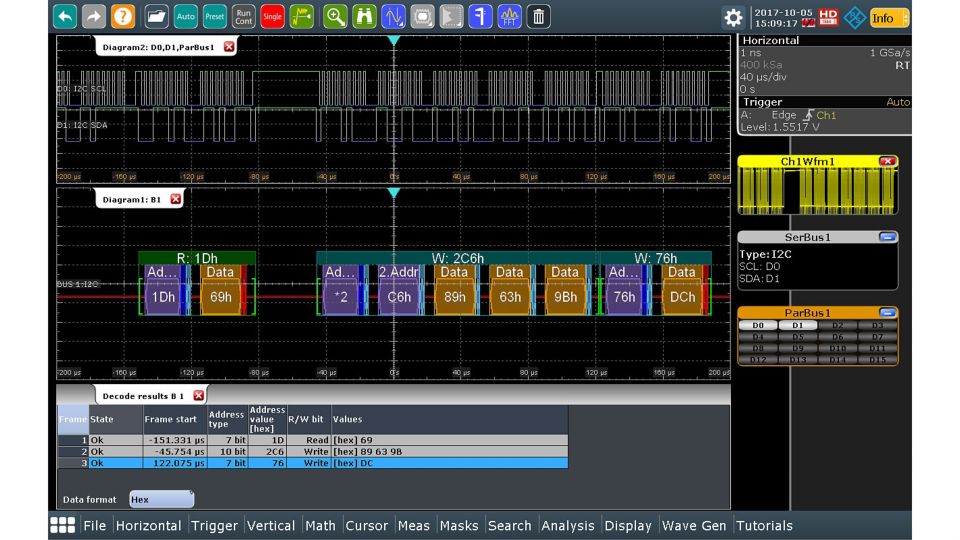960x540 pixels.
Task: Select the blue sine waveform tool
Action: 393,17
